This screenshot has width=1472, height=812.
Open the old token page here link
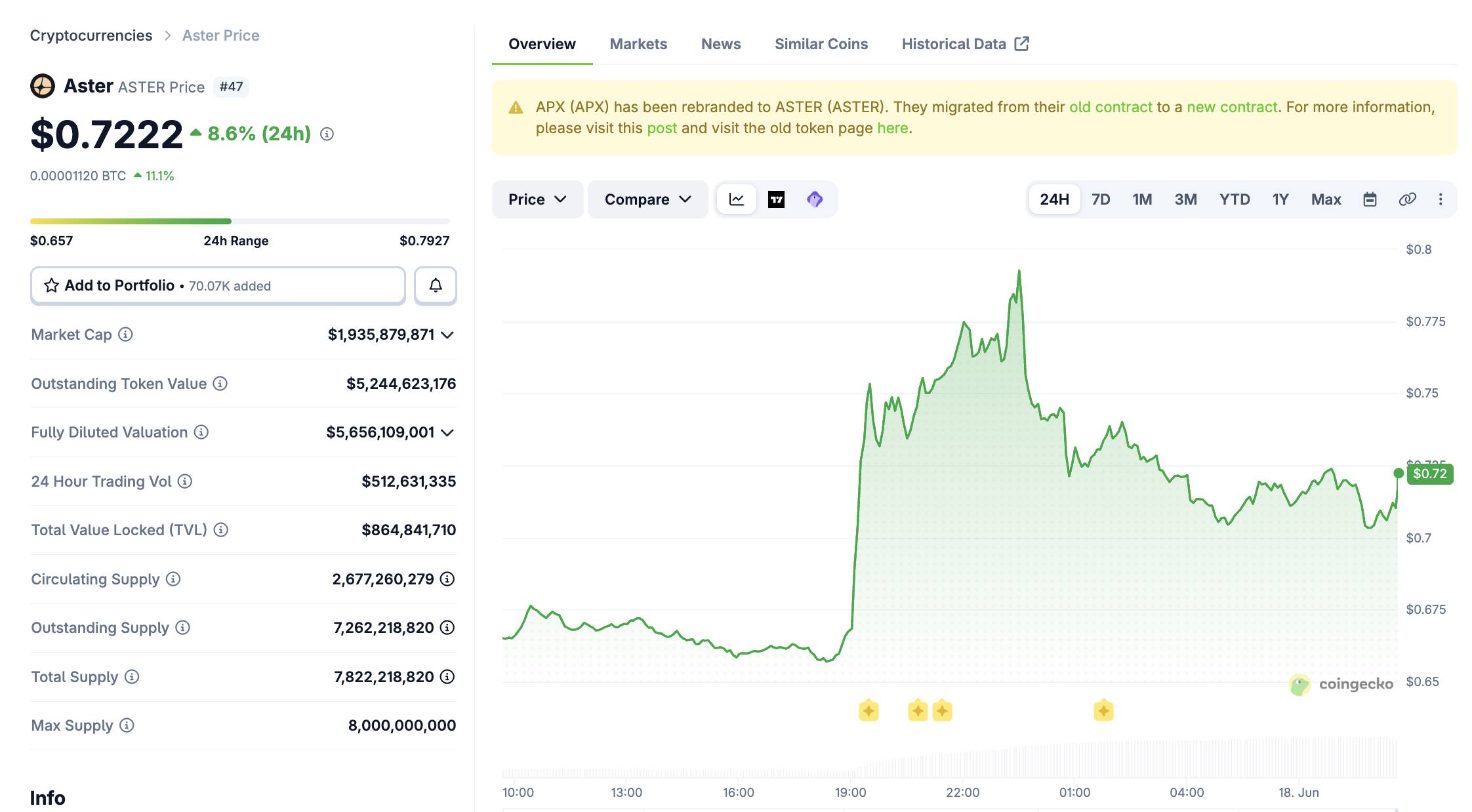pos(893,128)
